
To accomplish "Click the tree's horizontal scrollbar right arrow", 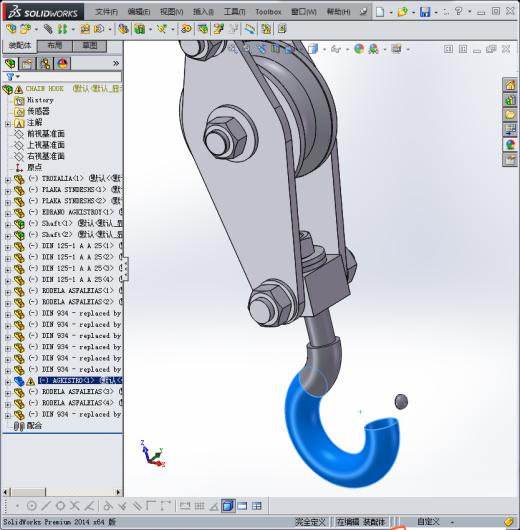I will (x=118, y=492).
